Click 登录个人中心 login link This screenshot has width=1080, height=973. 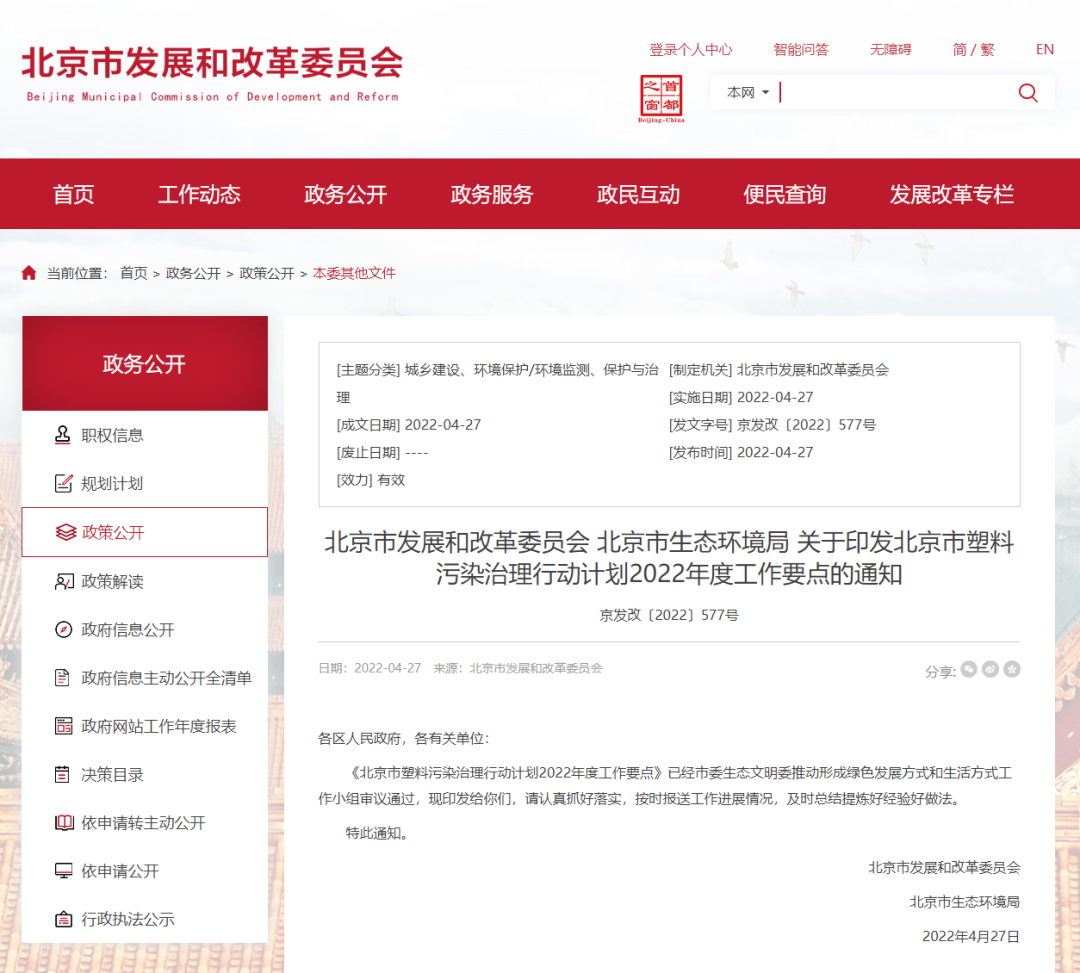click(x=690, y=49)
